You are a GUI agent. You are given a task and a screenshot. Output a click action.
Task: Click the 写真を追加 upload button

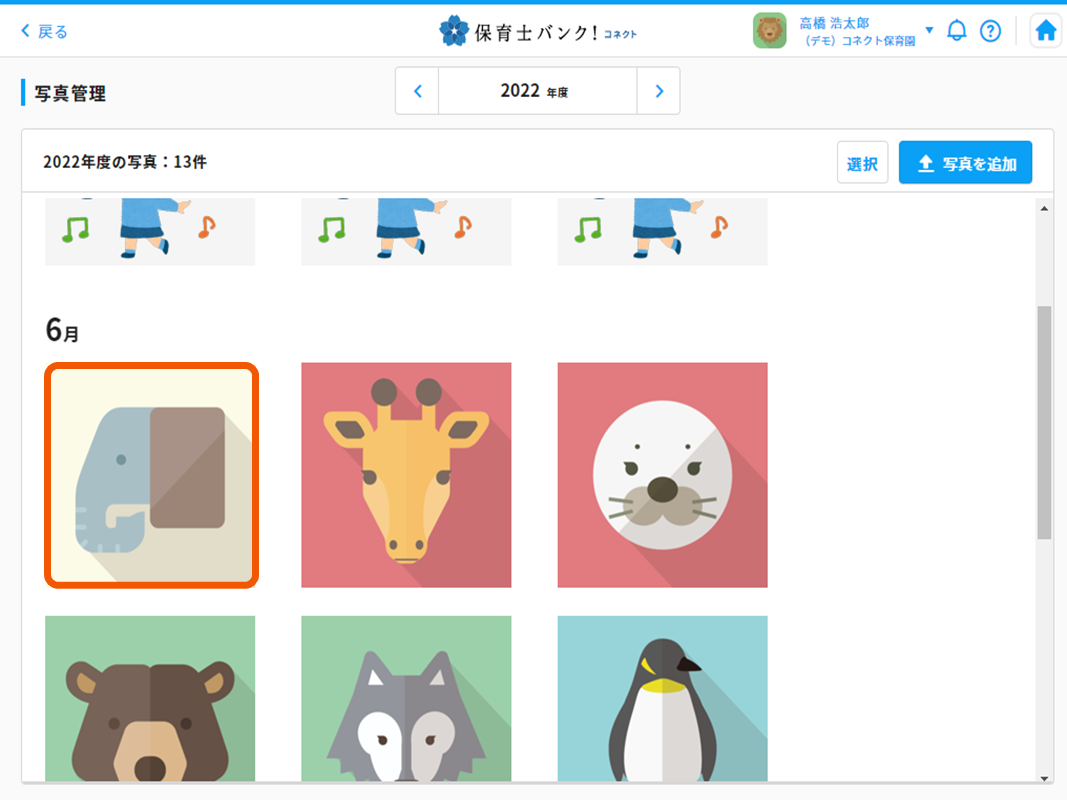pyautogui.click(x=965, y=163)
